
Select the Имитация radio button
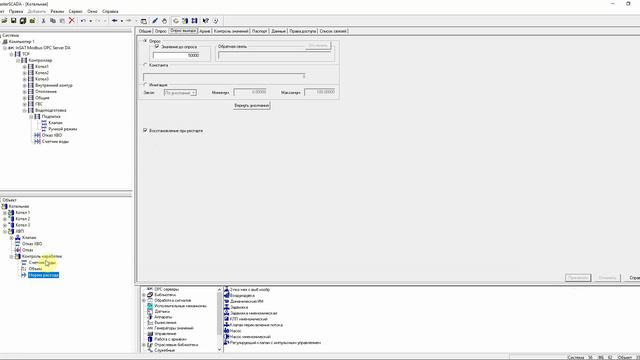(145, 84)
